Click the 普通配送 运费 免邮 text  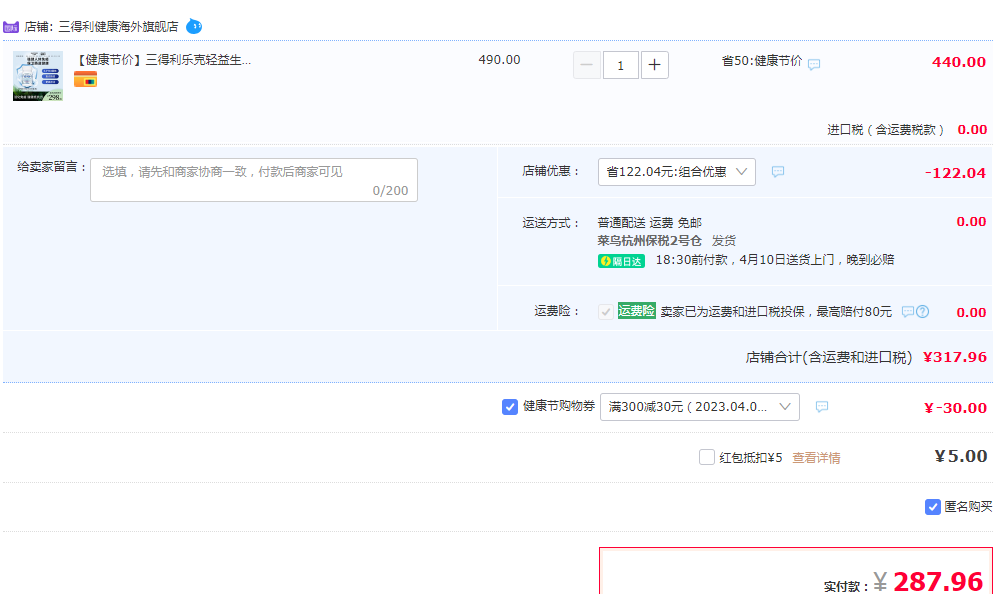point(649,223)
